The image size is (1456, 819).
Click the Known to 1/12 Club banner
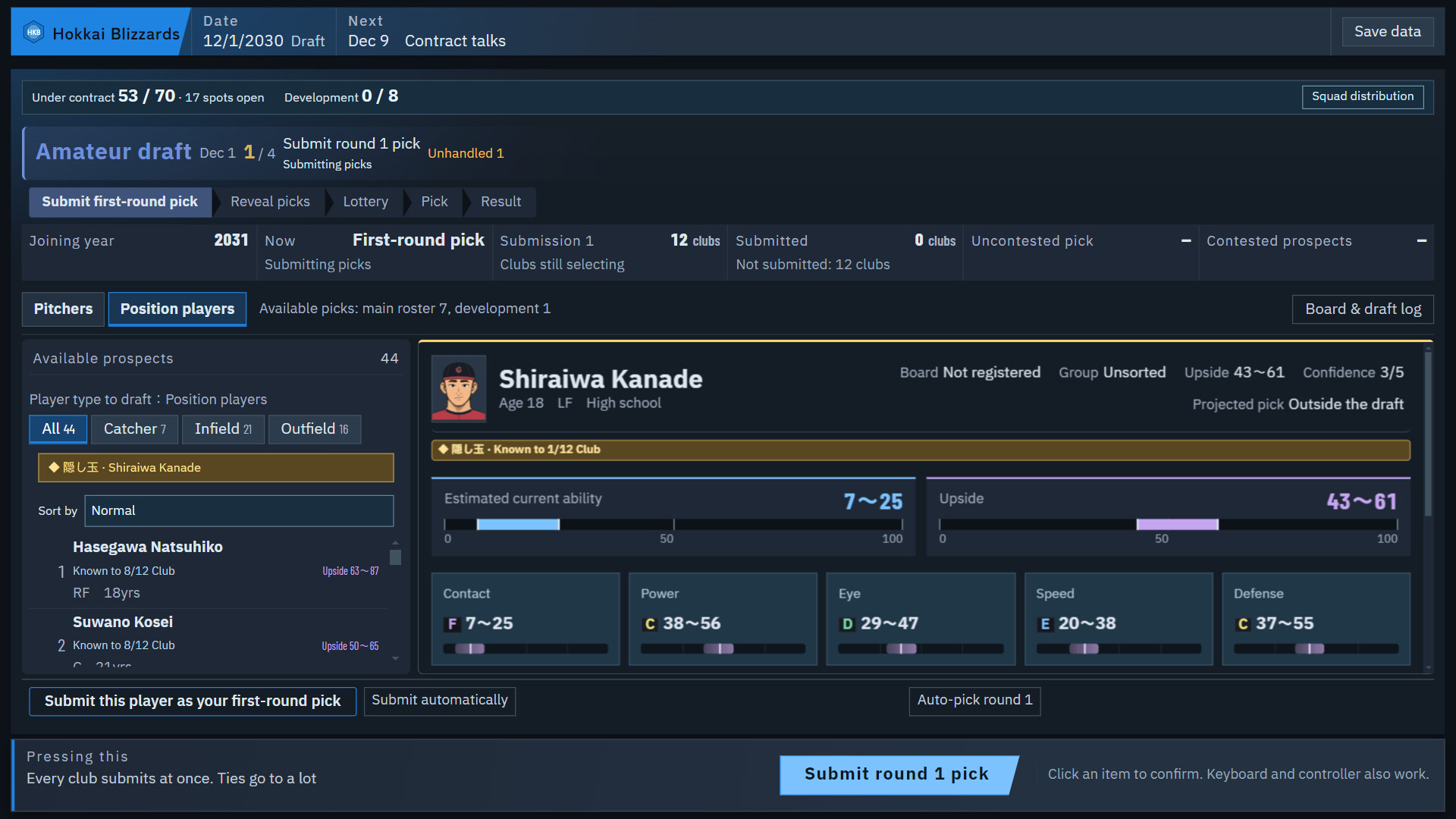pos(921,450)
